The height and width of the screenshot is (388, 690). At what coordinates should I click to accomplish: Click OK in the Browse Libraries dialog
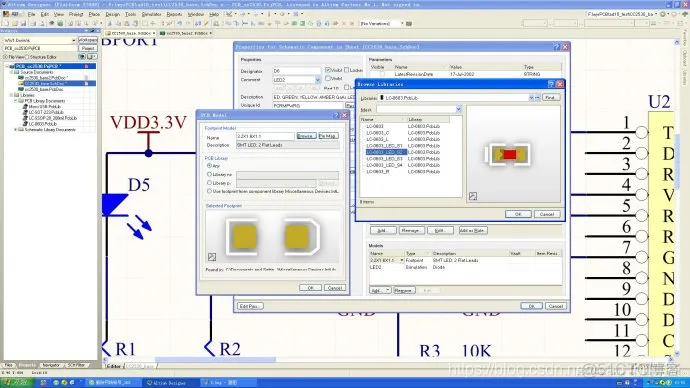click(x=518, y=214)
